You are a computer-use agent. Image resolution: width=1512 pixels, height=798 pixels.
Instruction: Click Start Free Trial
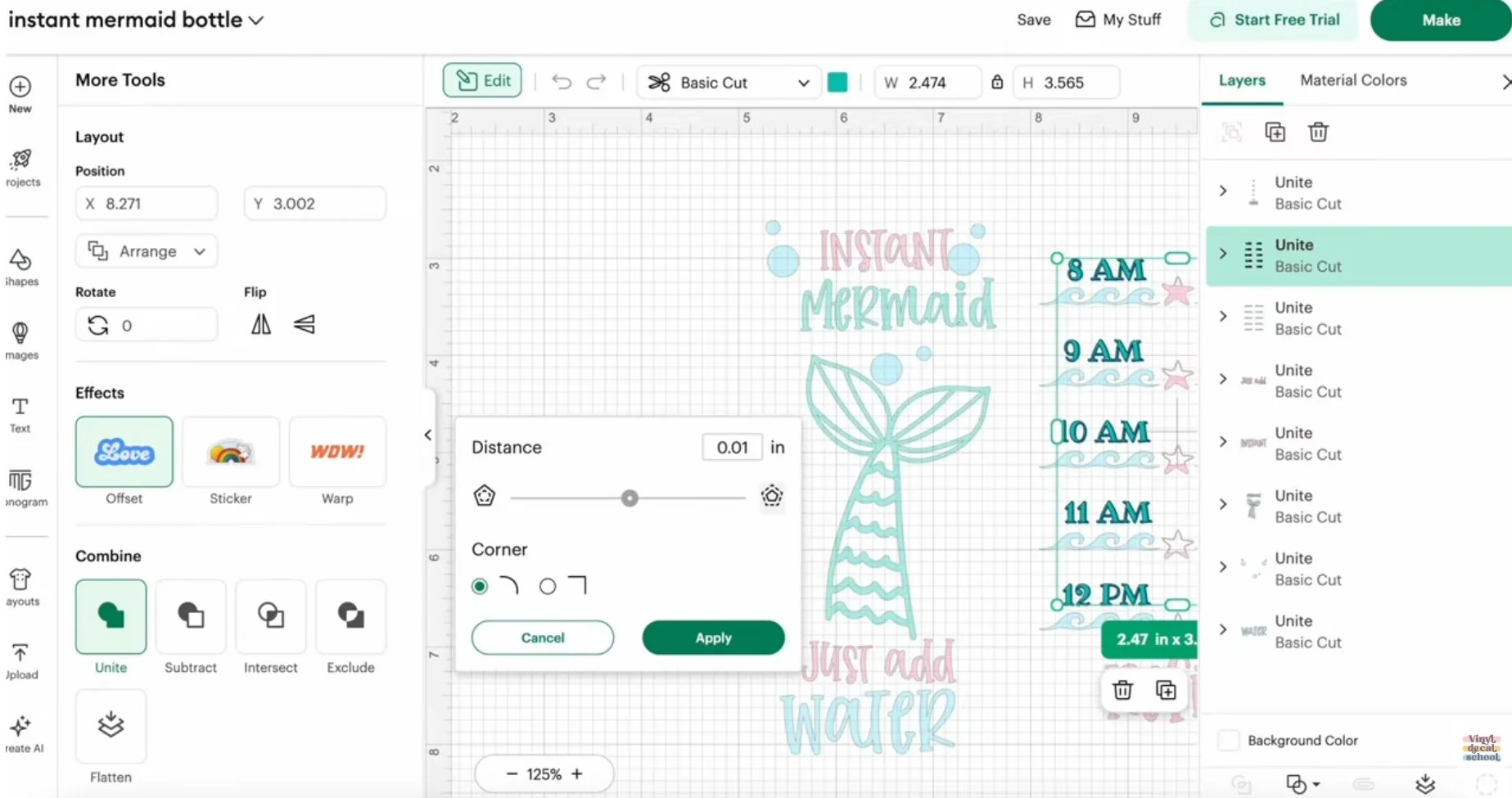1273,20
